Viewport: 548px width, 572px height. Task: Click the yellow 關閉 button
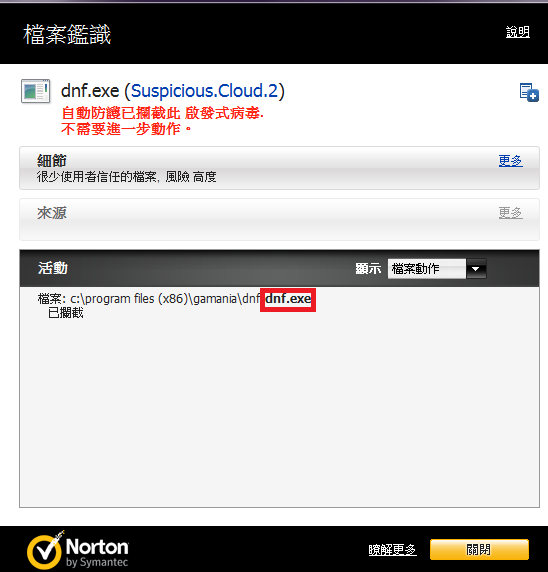[x=479, y=549]
